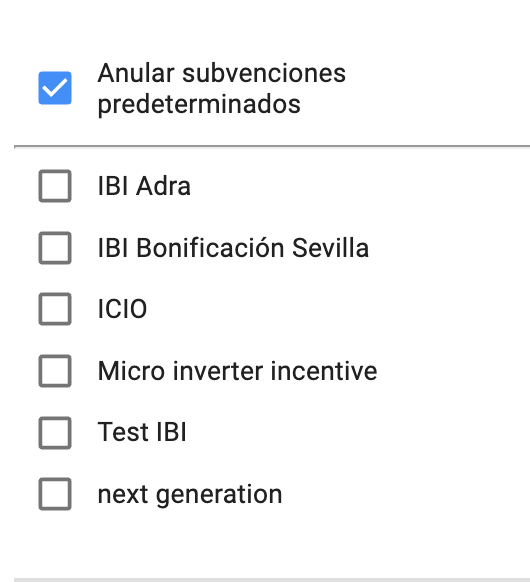Viewport: 530px width, 582px height.
Task: Click the word 'predeterminados' on the second line
Action: point(199,105)
